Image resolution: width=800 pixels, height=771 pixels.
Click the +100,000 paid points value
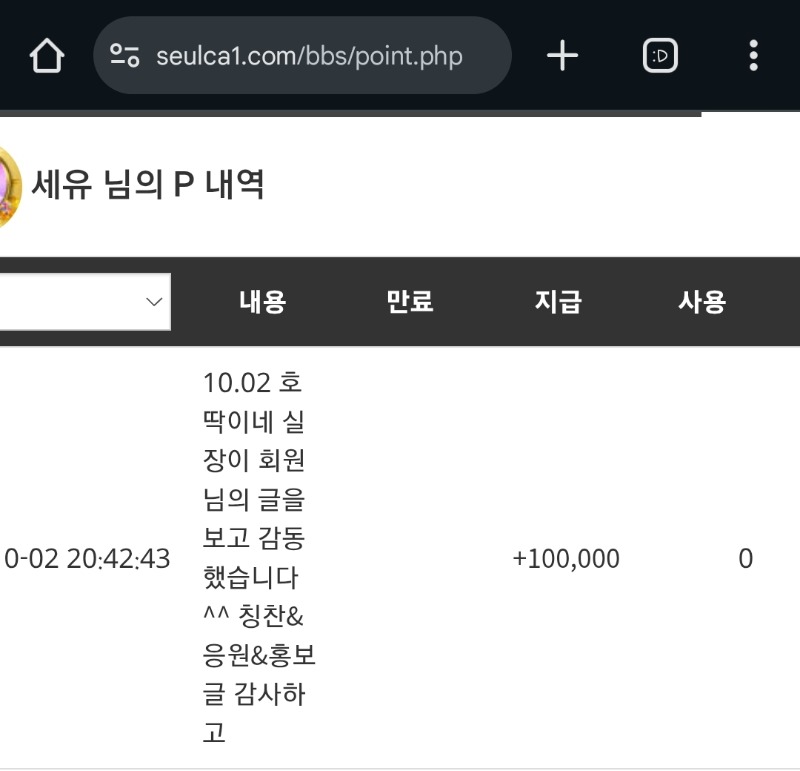[566, 559]
